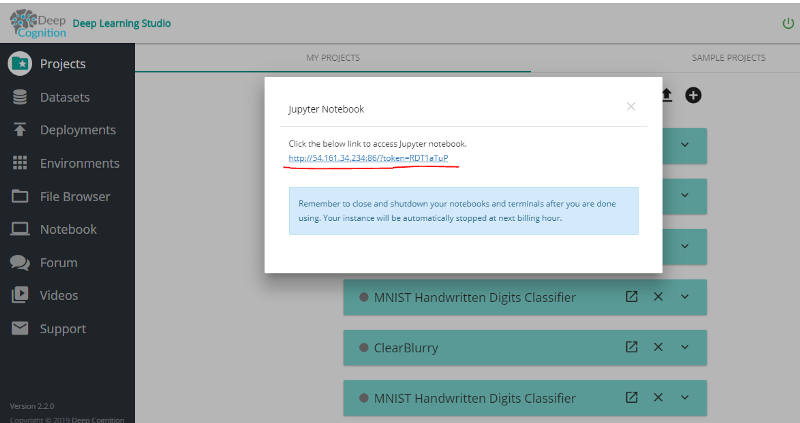Click the Jupyter Notebook dialog title
800x423 pixels.
tap(326, 109)
